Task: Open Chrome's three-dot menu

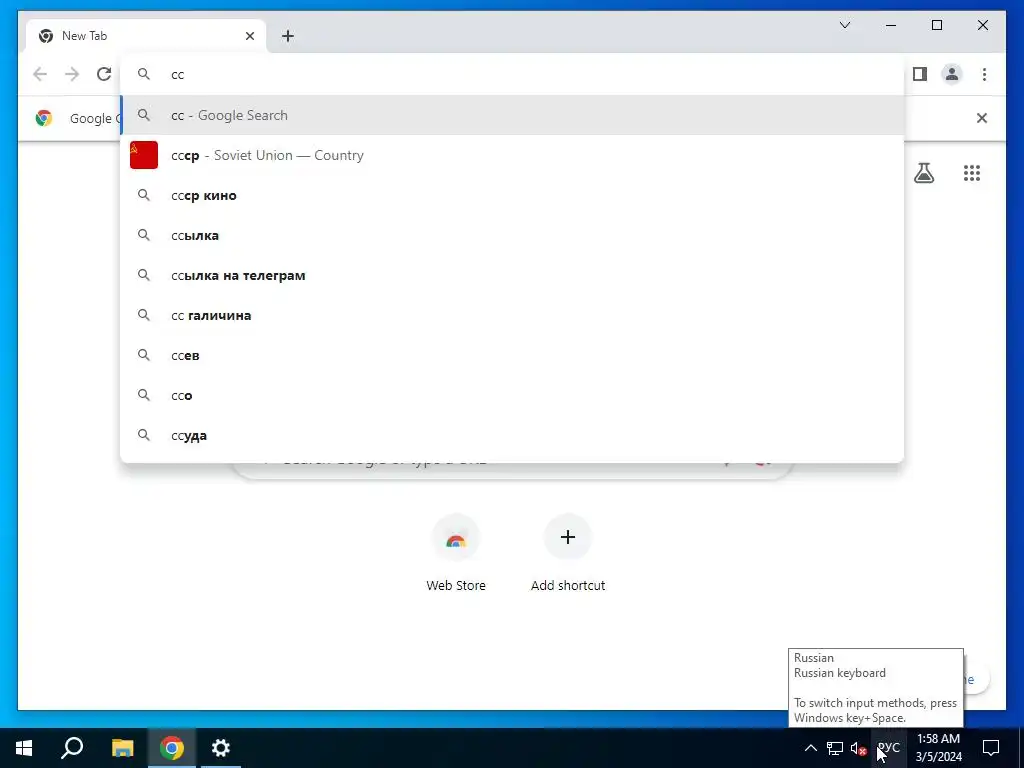Action: 984,74
